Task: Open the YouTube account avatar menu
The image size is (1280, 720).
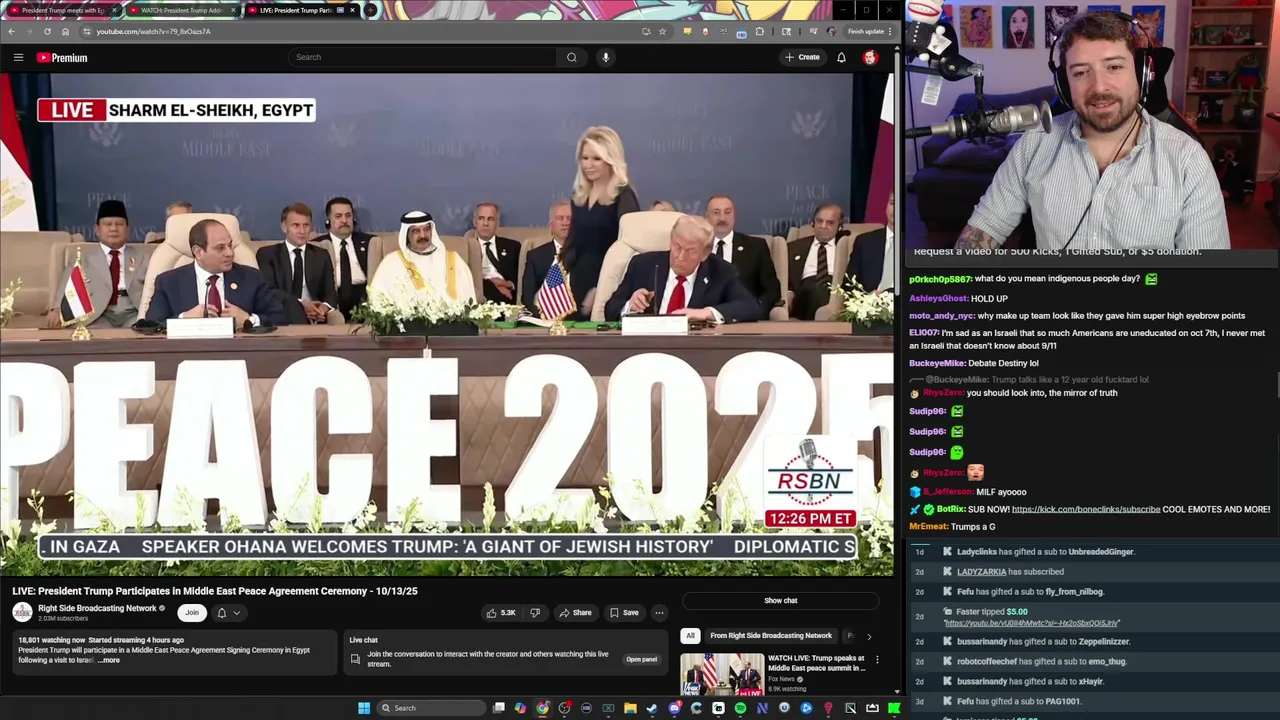Action: [x=870, y=57]
